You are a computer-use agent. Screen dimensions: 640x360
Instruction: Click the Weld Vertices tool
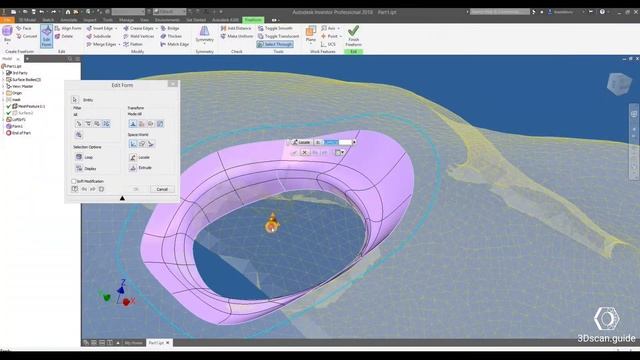click(138, 36)
